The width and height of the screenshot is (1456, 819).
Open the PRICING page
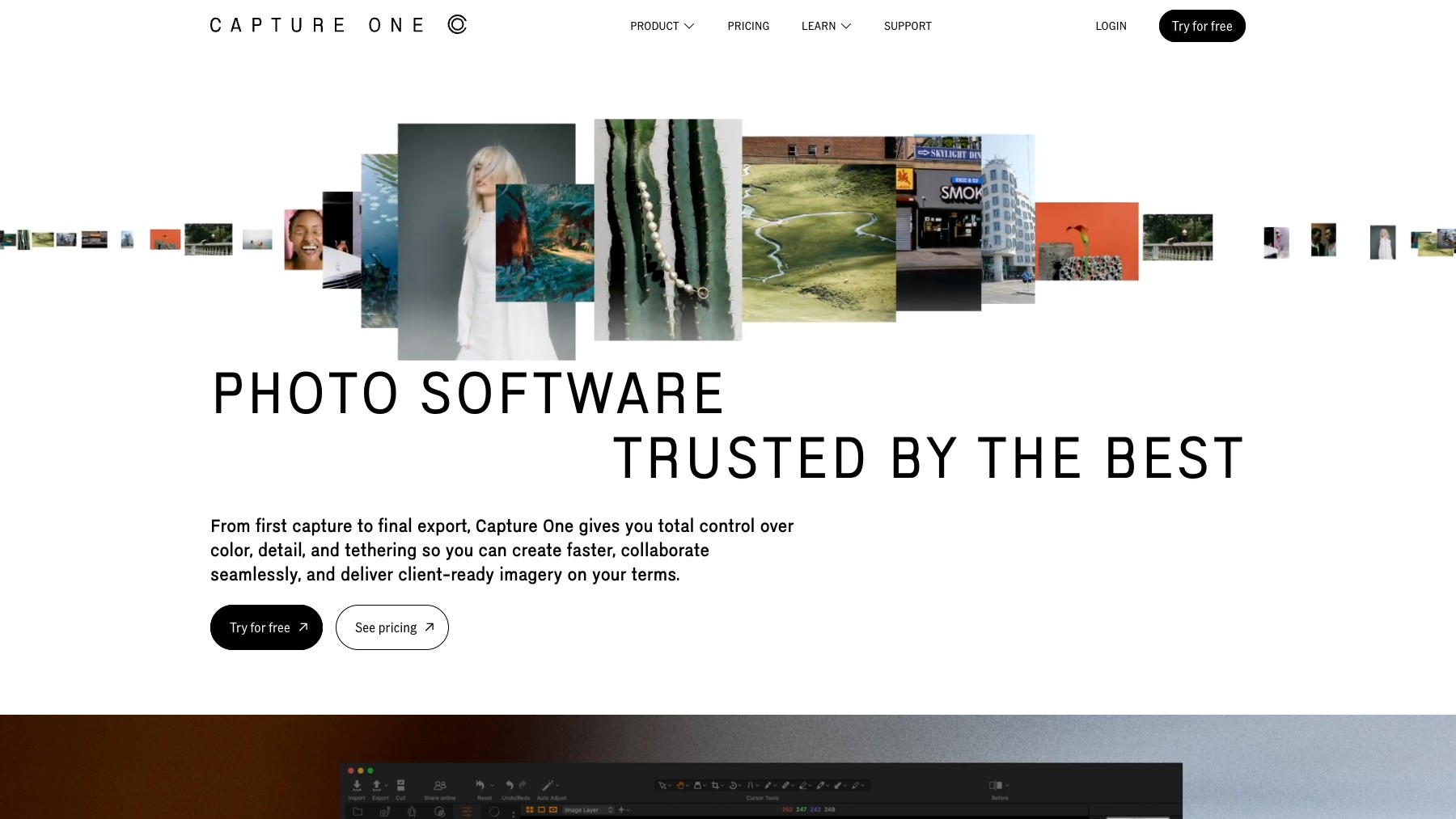point(748,26)
